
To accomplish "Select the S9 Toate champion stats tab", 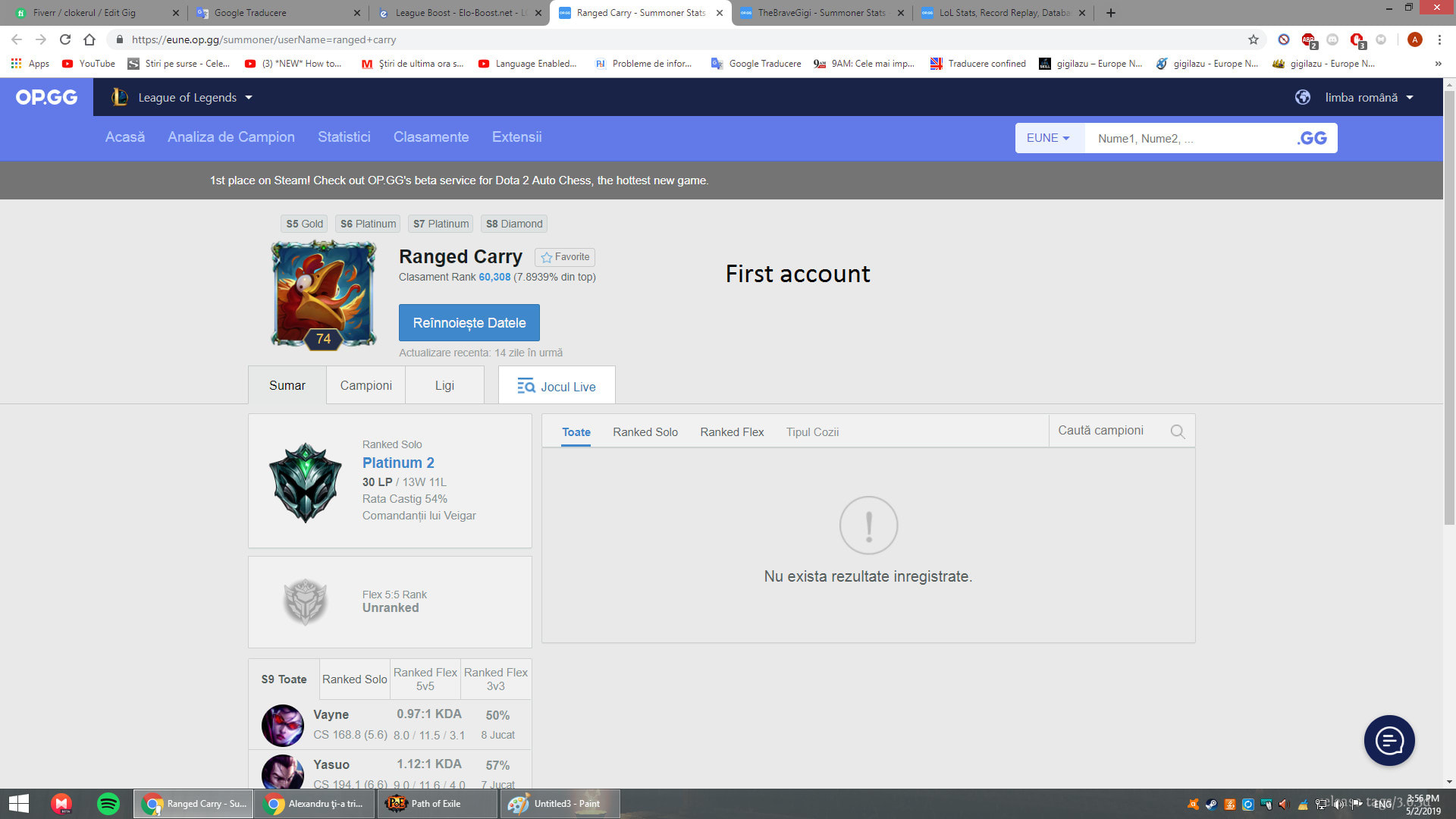I will (x=284, y=679).
